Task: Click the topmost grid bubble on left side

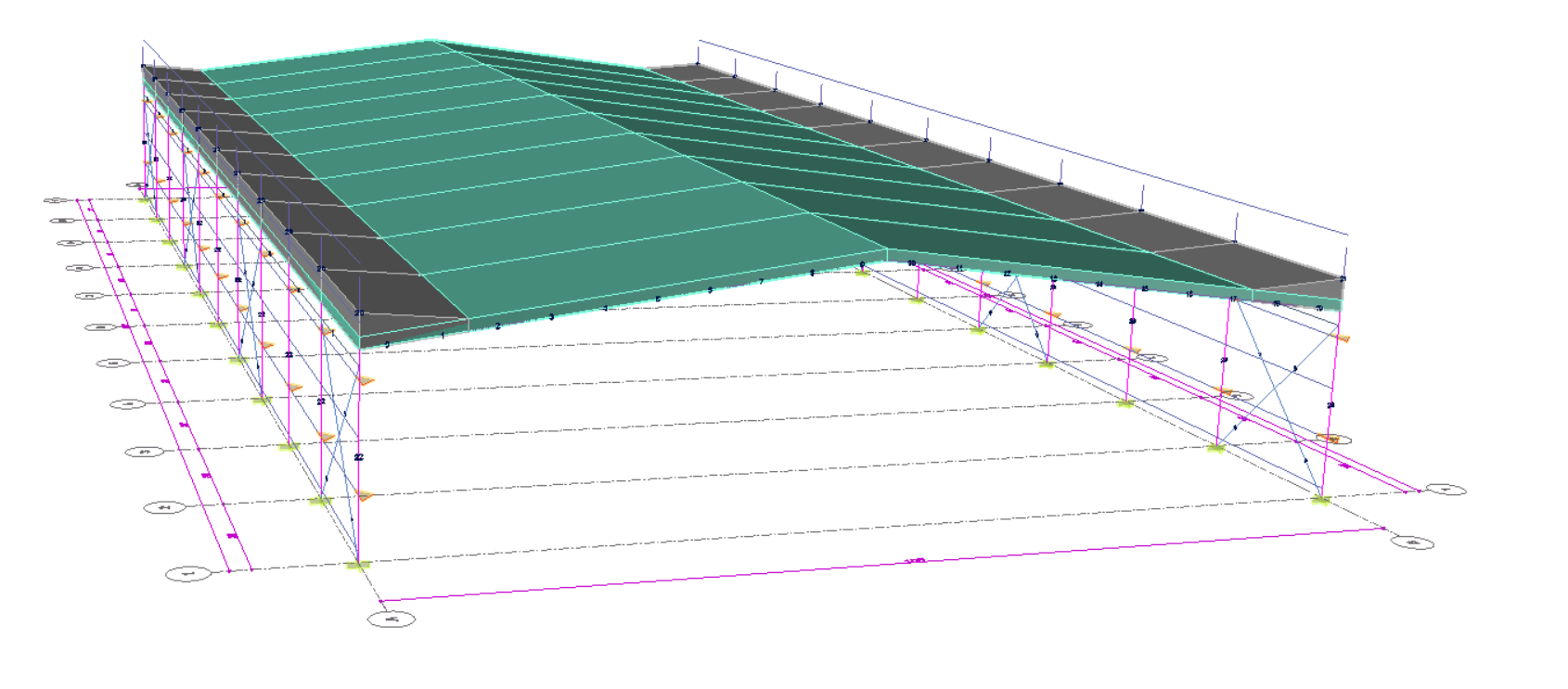Action: pos(56,200)
